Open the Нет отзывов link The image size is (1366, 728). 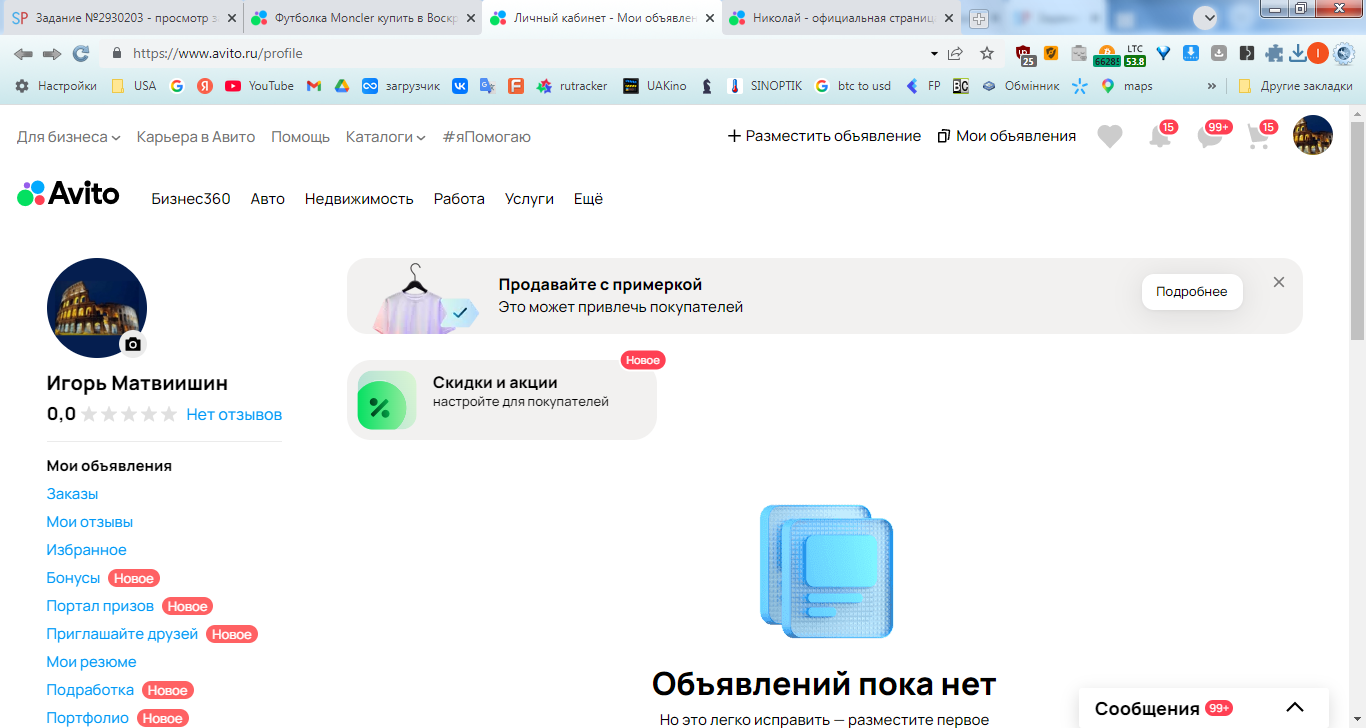pyautogui.click(x=234, y=414)
